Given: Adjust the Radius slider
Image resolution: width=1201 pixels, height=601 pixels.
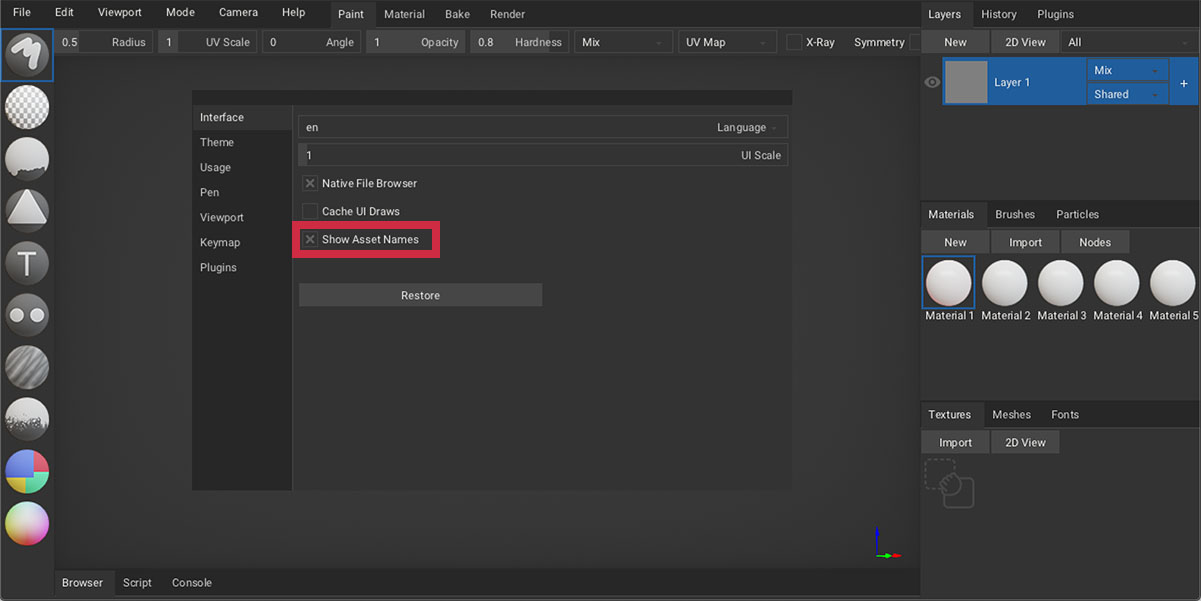Looking at the screenshot, I should click(105, 42).
